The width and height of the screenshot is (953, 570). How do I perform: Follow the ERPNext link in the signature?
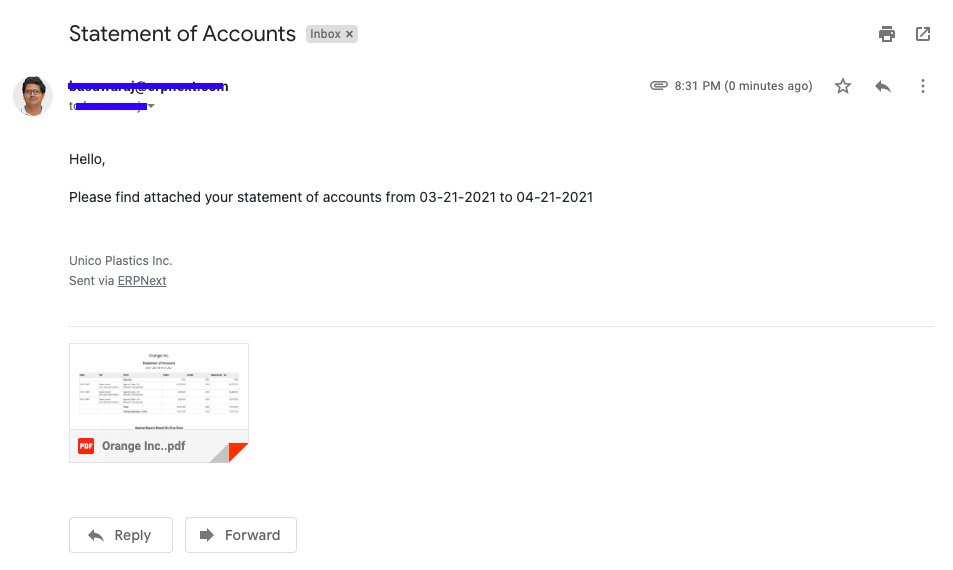(142, 281)
